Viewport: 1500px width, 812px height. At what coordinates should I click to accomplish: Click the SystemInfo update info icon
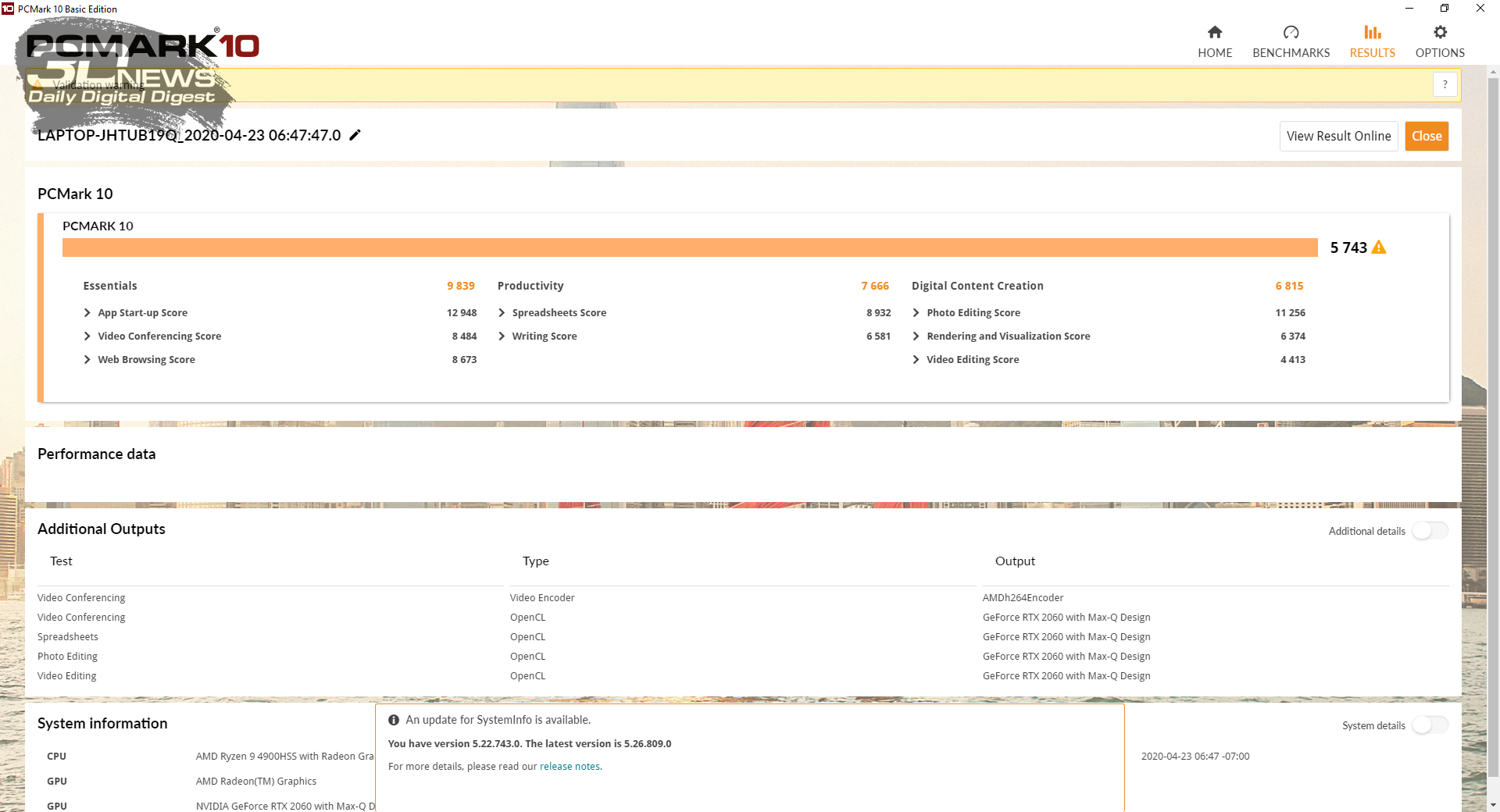pos(394,720)
